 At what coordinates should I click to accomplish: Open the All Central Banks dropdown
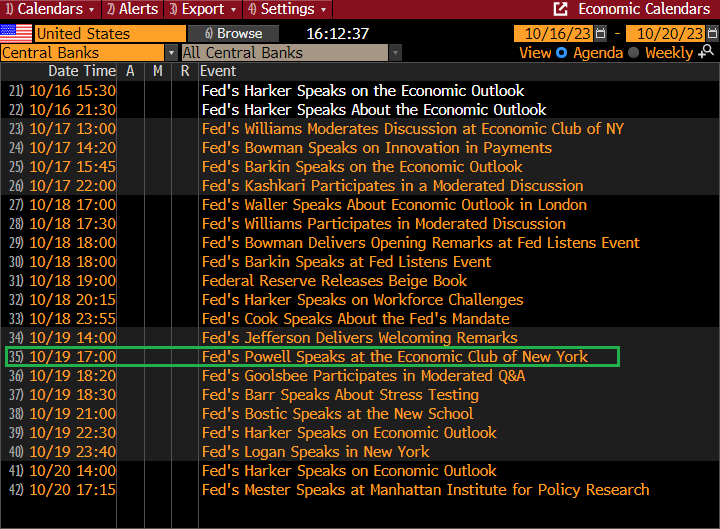[x=395, y=53]
